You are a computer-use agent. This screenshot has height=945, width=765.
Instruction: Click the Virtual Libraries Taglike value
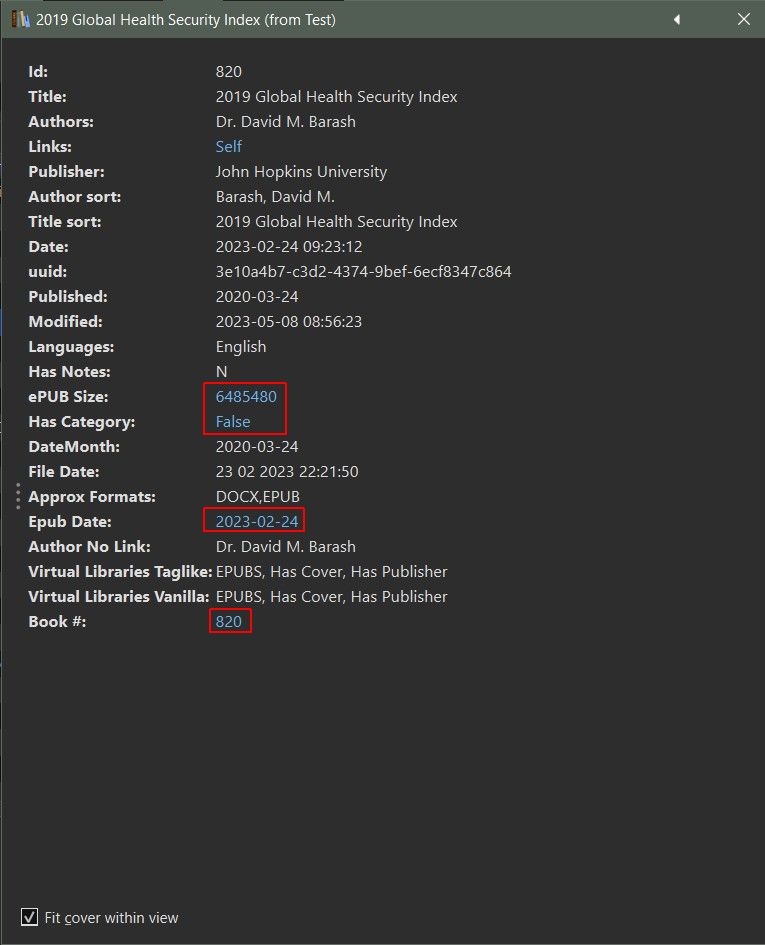click(x=331, y=572)
